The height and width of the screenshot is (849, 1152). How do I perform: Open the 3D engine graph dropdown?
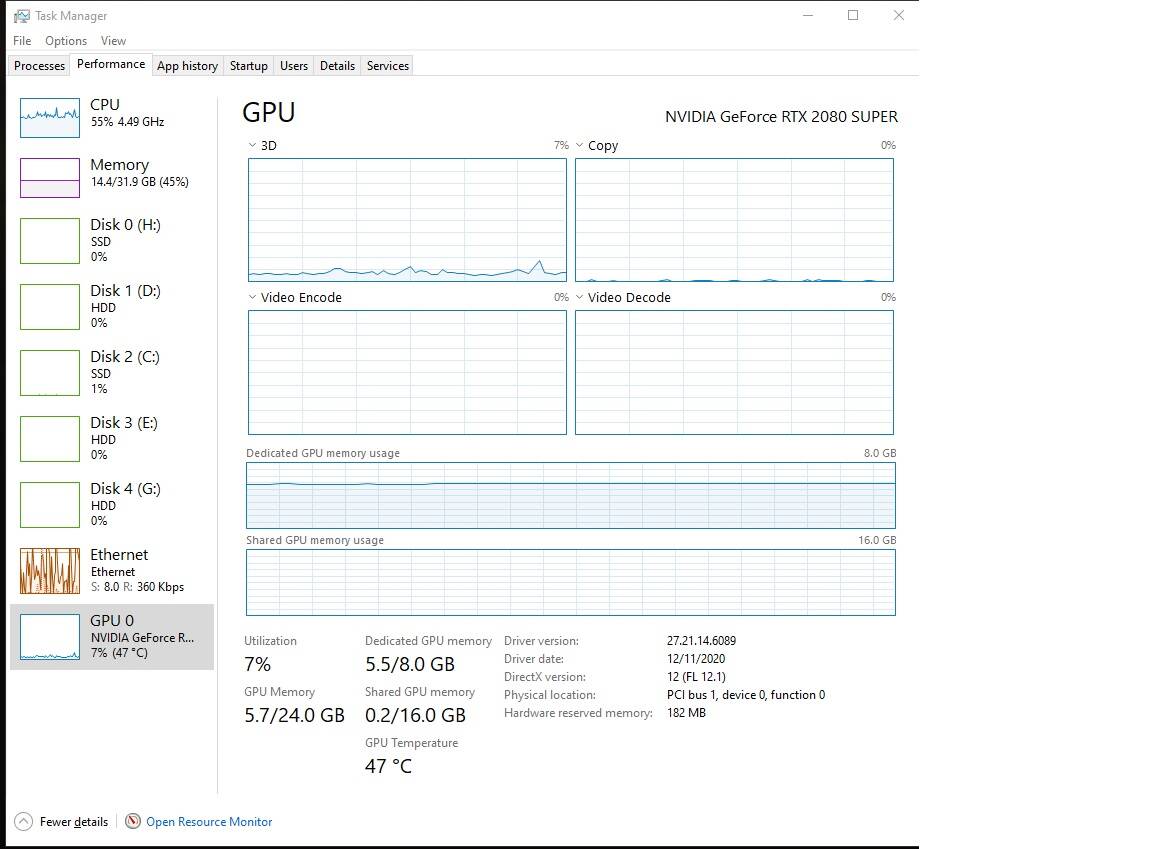[x=253, y=146]
